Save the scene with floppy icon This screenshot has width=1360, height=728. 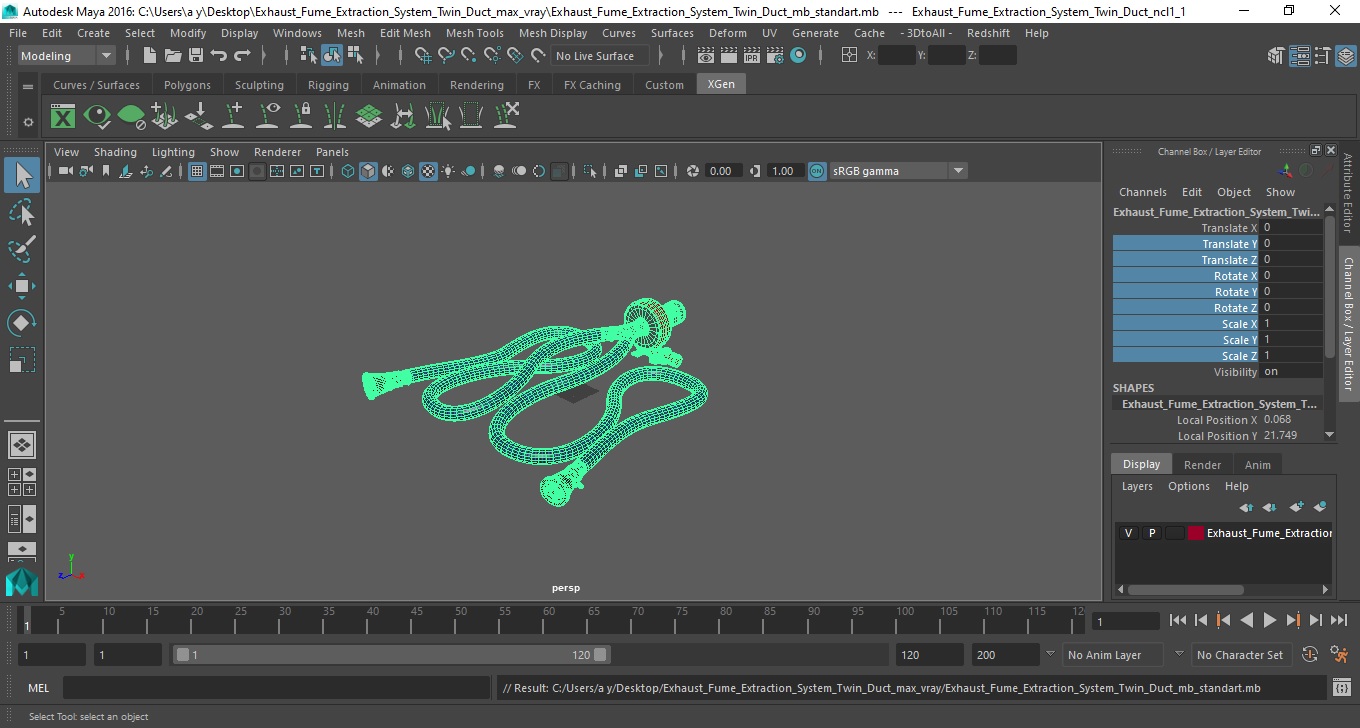point(196,56)
